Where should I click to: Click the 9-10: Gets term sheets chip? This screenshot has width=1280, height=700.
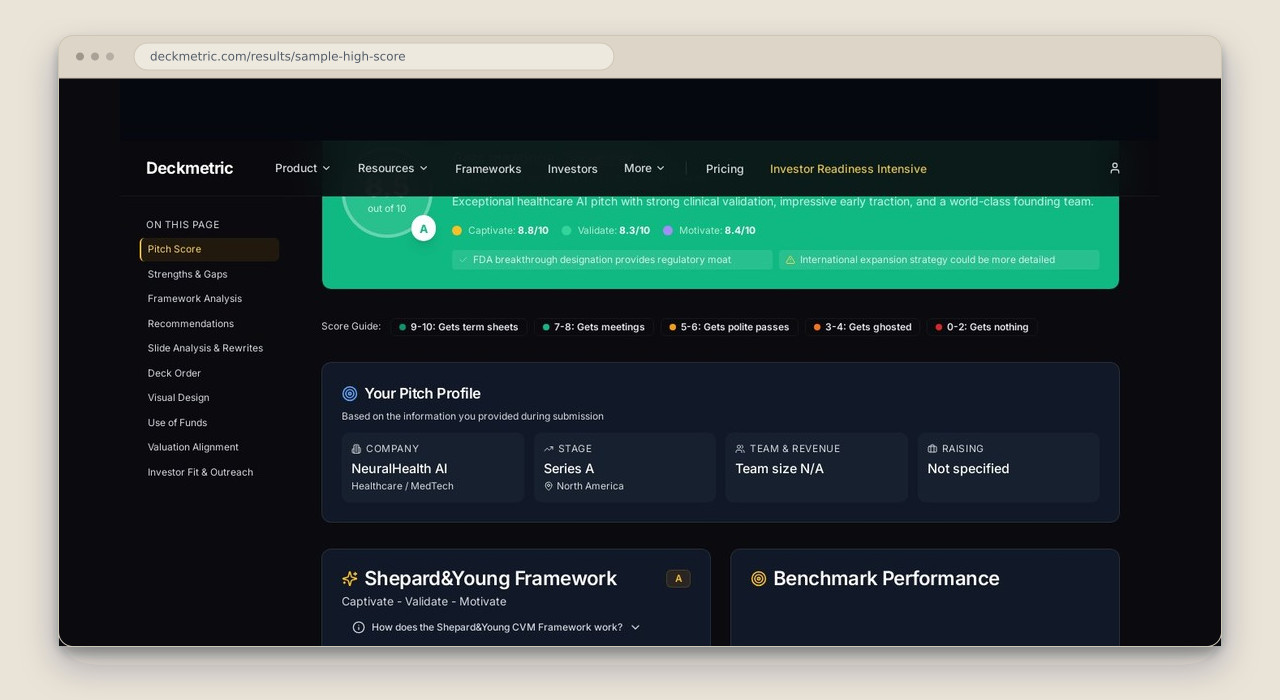[459, 327]
